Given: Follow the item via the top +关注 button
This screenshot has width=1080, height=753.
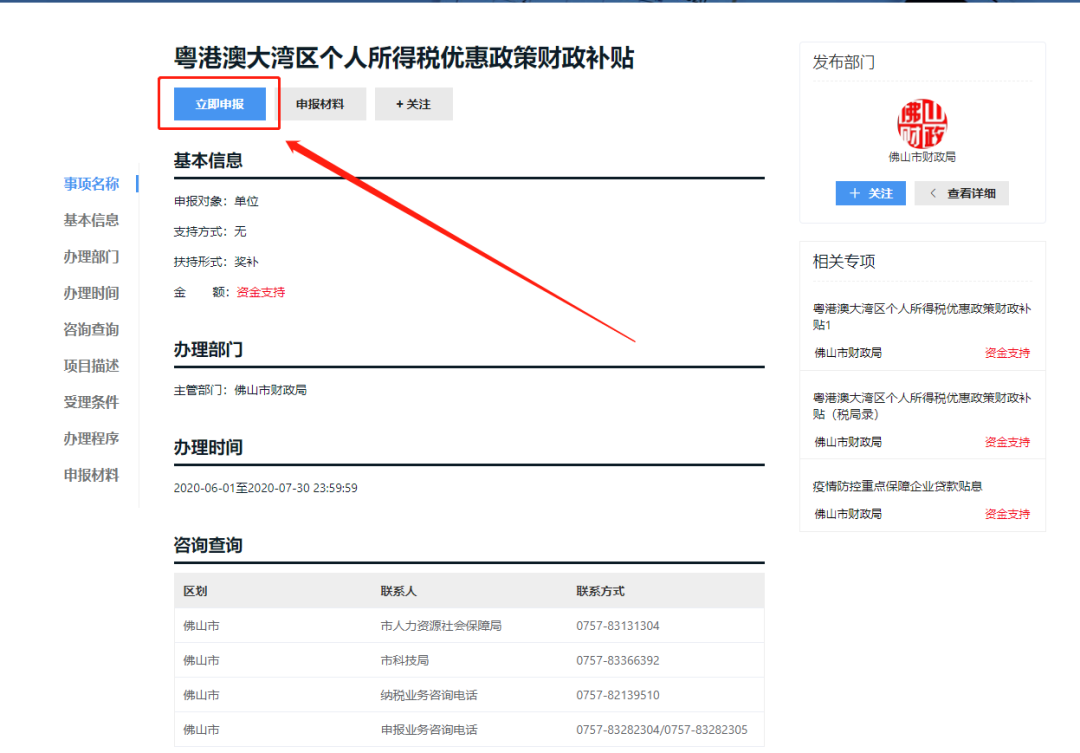Looking at the screenshot, I should tap(413, 103).
